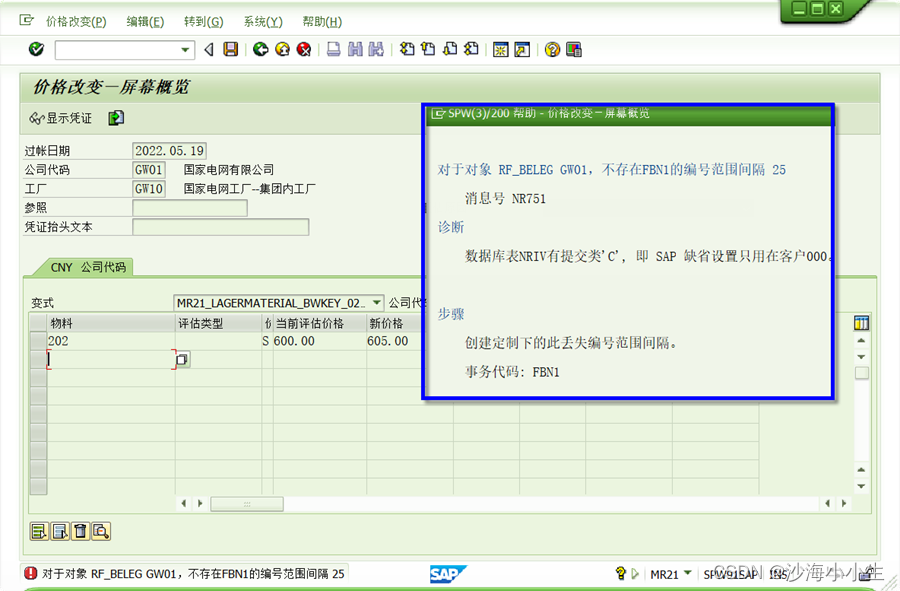Open the 系统(Y) menu
Image resolution: width=900 pixels, height=591 pixels.
(262, 20)
